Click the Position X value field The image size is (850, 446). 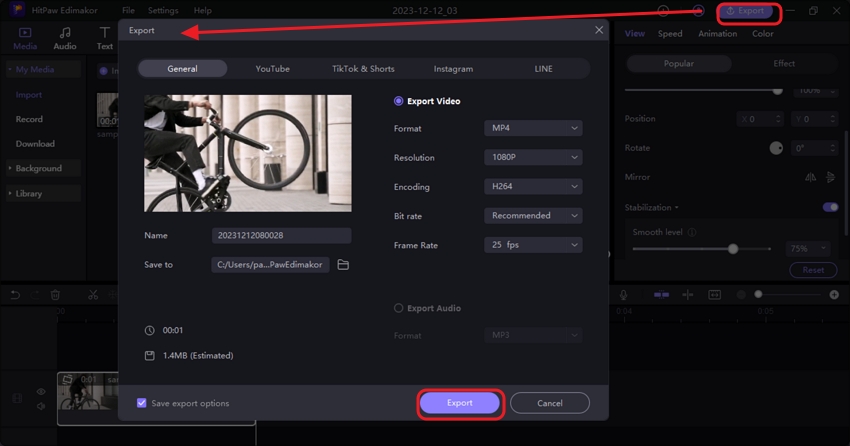click(760, 119)
